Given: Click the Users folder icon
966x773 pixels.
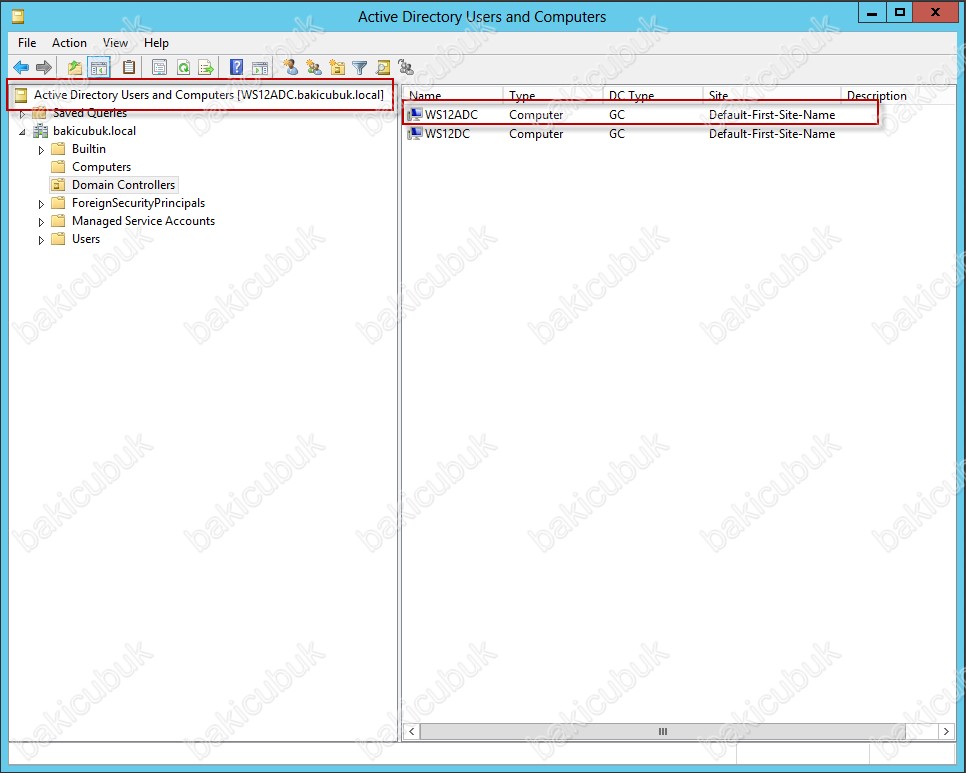Looking at the screenshot, I should tap(59, 239).
